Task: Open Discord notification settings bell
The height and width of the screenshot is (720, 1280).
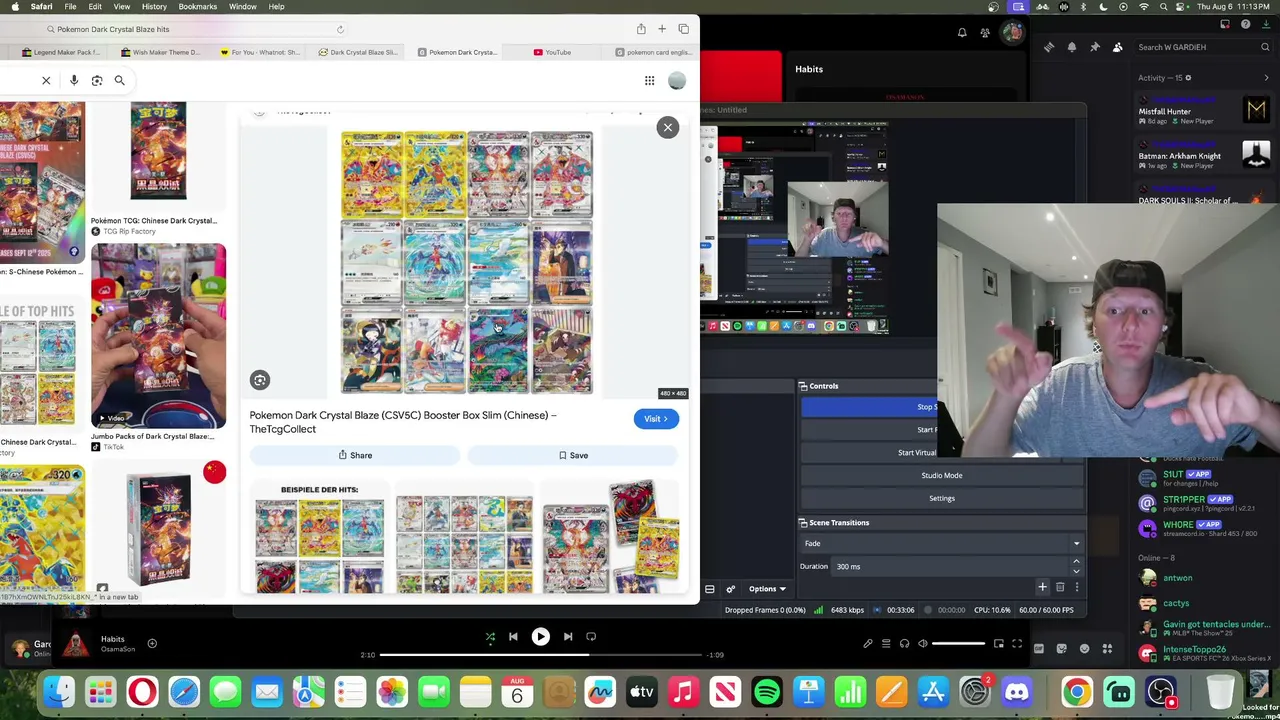Action: [1072, 47]
